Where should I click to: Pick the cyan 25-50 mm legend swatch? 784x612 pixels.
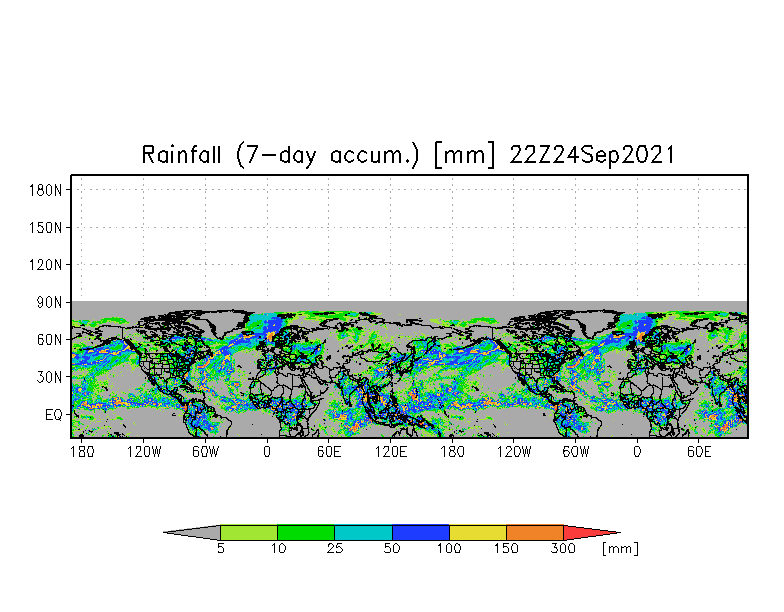tap(364, 532)
